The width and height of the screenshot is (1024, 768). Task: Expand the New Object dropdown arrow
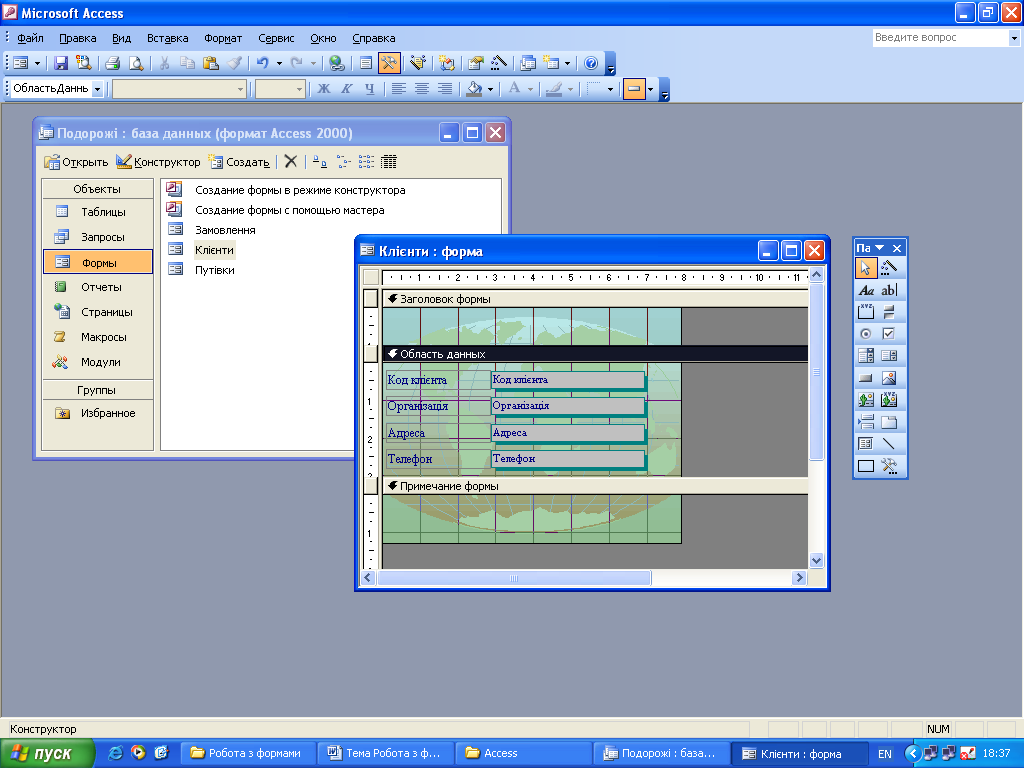[567, 63]
